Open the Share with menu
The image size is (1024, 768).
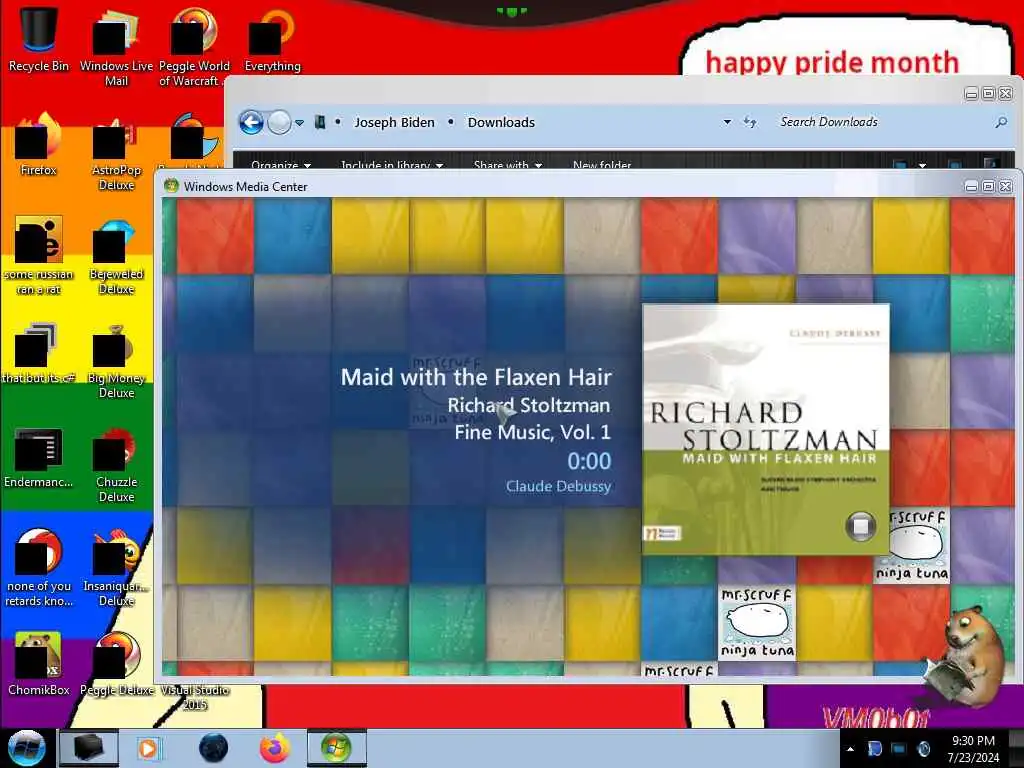pos(507,165)
